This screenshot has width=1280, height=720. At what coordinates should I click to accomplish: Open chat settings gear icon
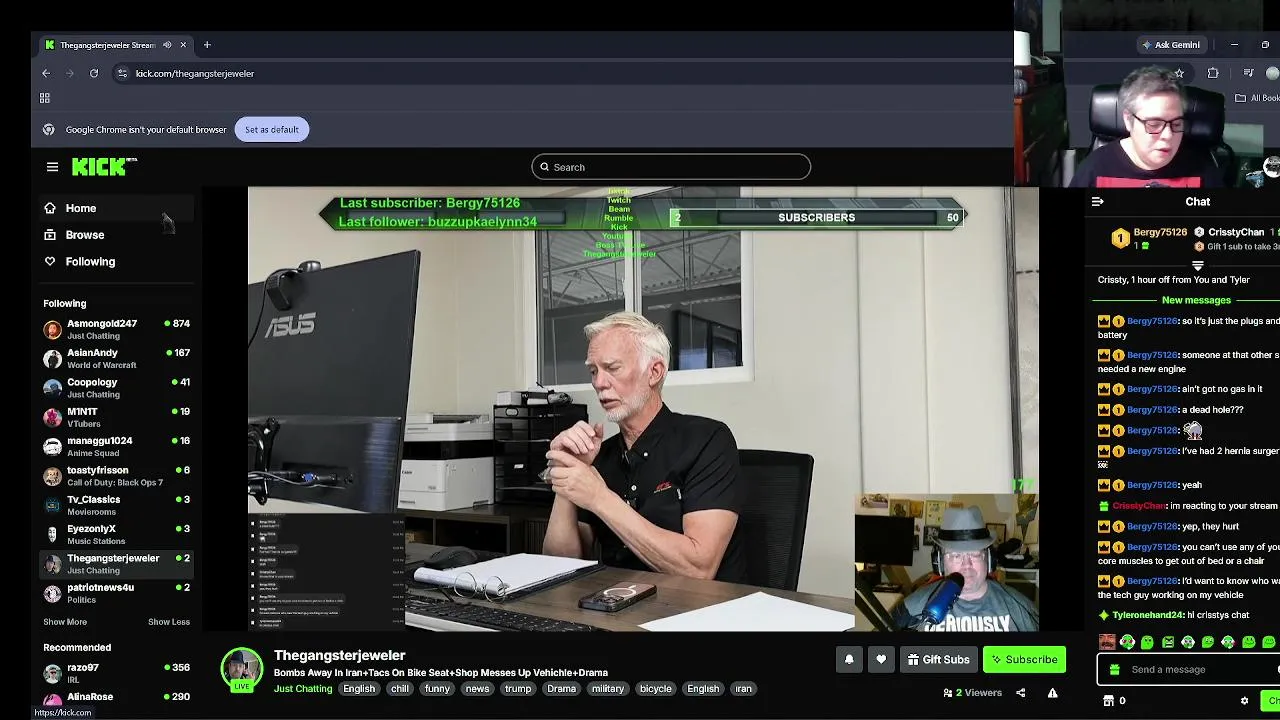1244,701
